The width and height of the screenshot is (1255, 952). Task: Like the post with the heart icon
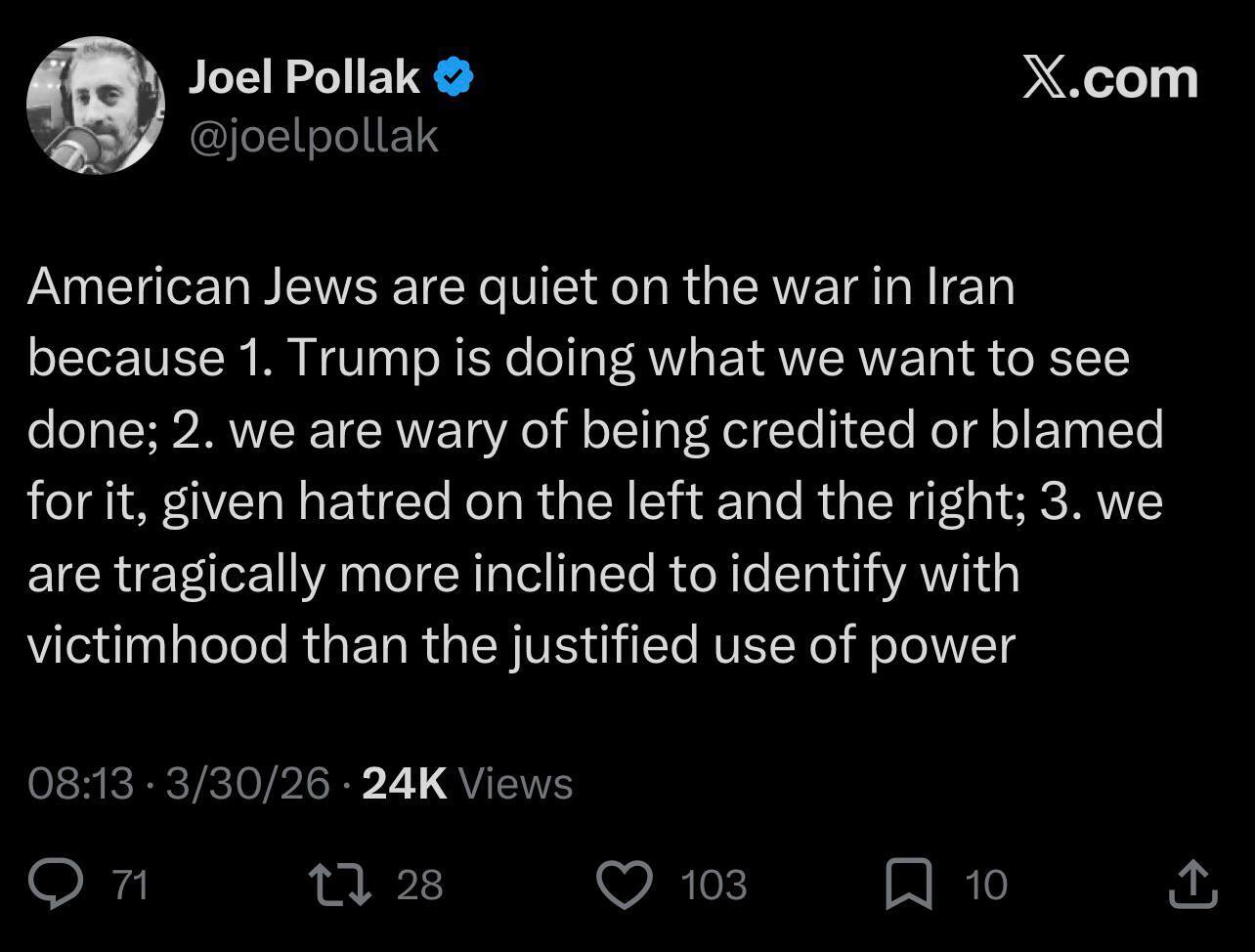pos(624,884)
